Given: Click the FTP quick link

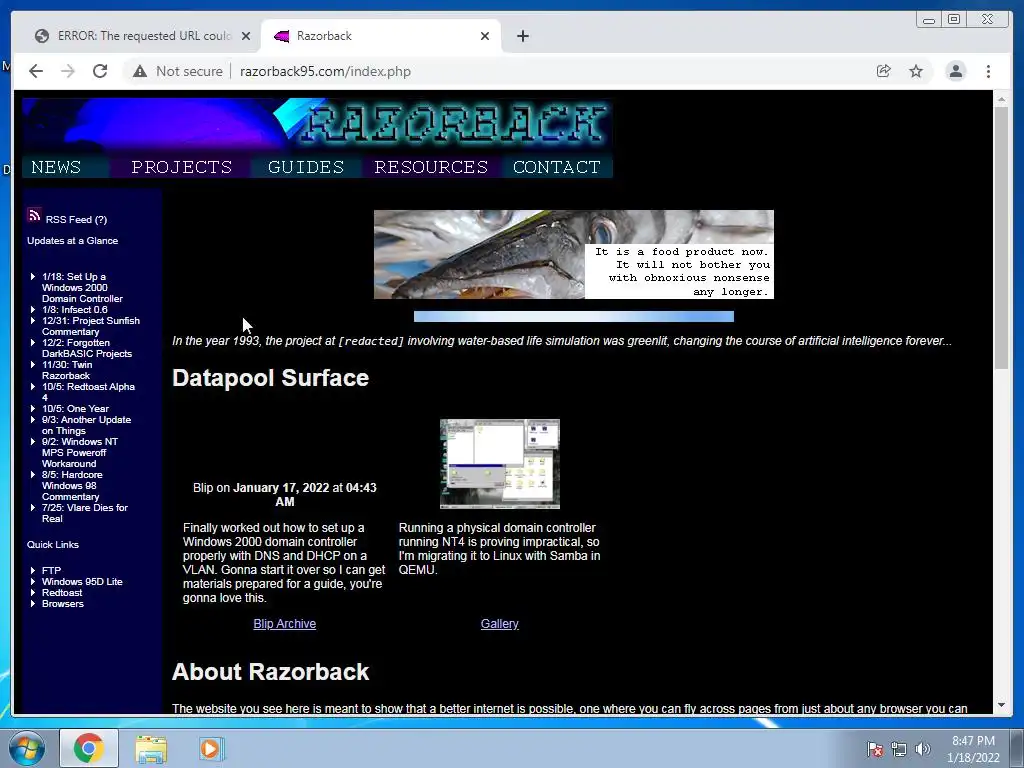Looking at the screenshot, I should pos(52,571).
